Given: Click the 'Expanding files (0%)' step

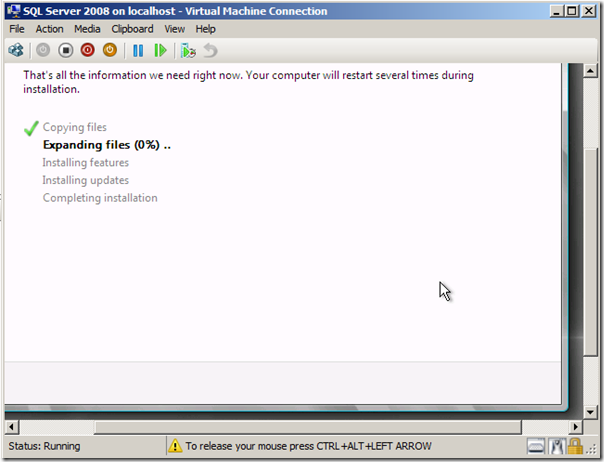Looking at the screenshot, I should click(107, 145).
